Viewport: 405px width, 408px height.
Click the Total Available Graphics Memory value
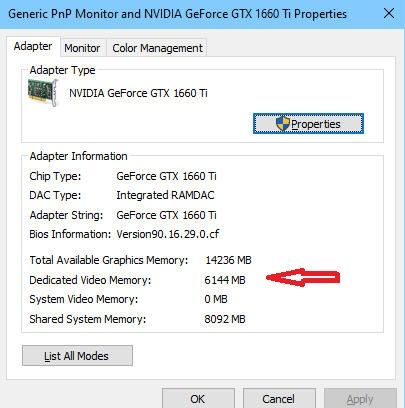tap(228, 260)
